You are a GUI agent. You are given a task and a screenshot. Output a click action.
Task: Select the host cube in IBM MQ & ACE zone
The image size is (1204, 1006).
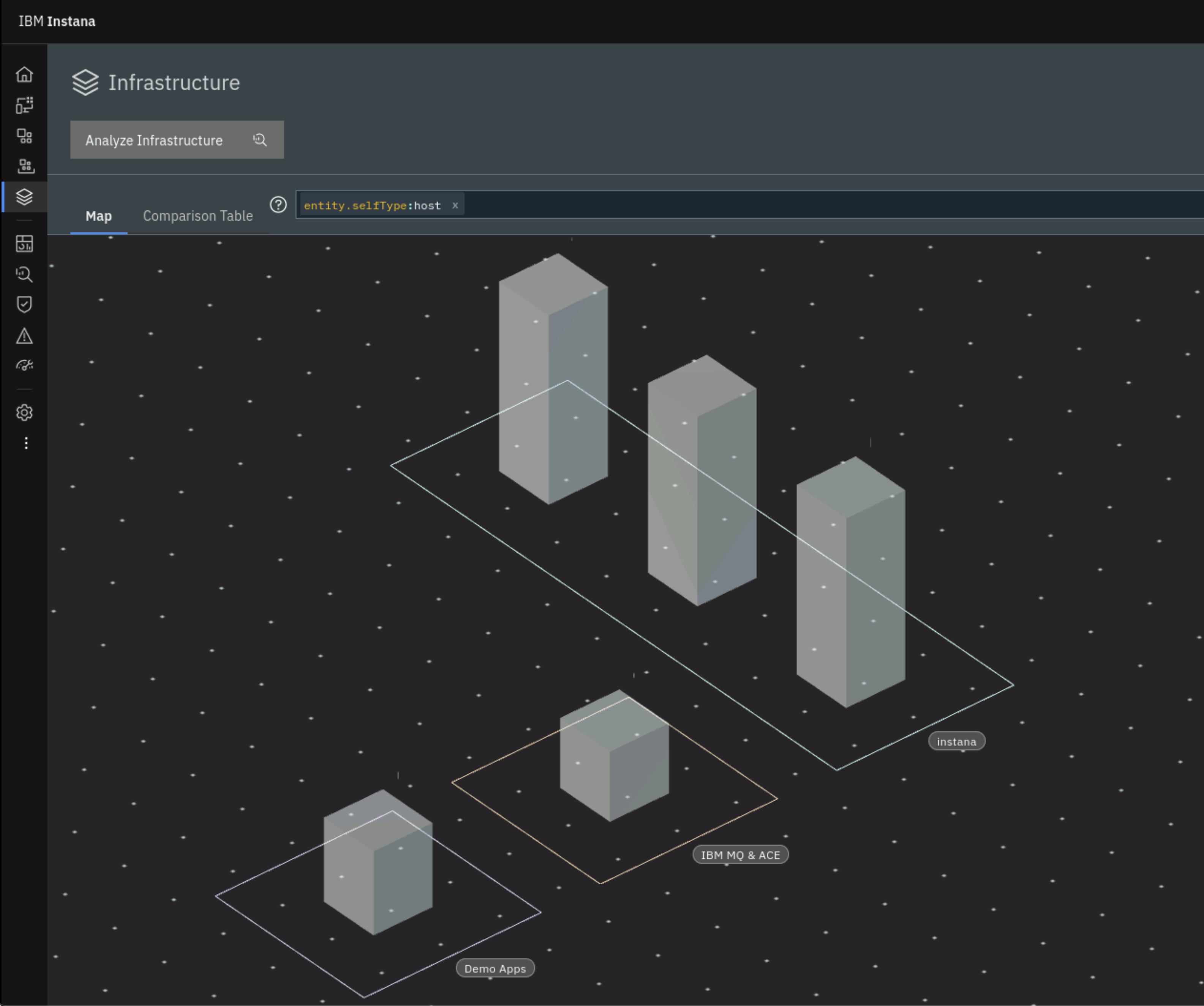(614, 755)
